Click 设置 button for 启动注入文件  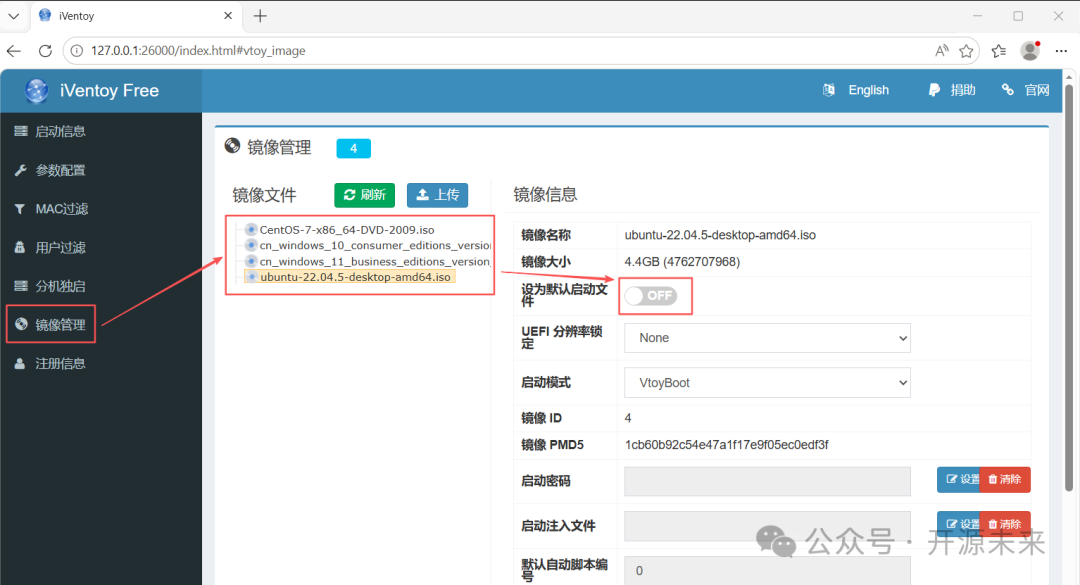click(x=958, y=524)
